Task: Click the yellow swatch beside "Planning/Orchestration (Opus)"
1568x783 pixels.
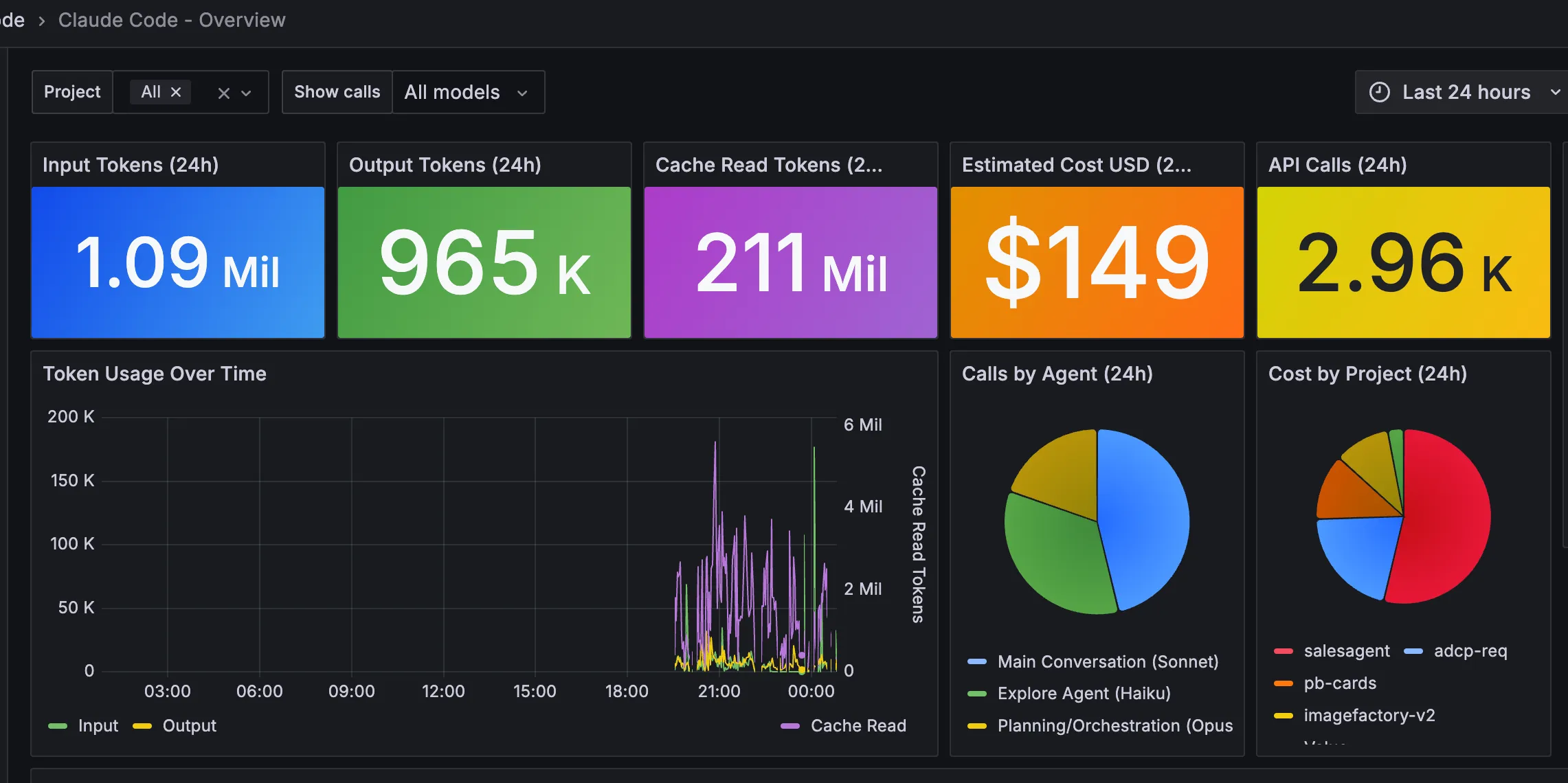Action: [x=978, y=725]
